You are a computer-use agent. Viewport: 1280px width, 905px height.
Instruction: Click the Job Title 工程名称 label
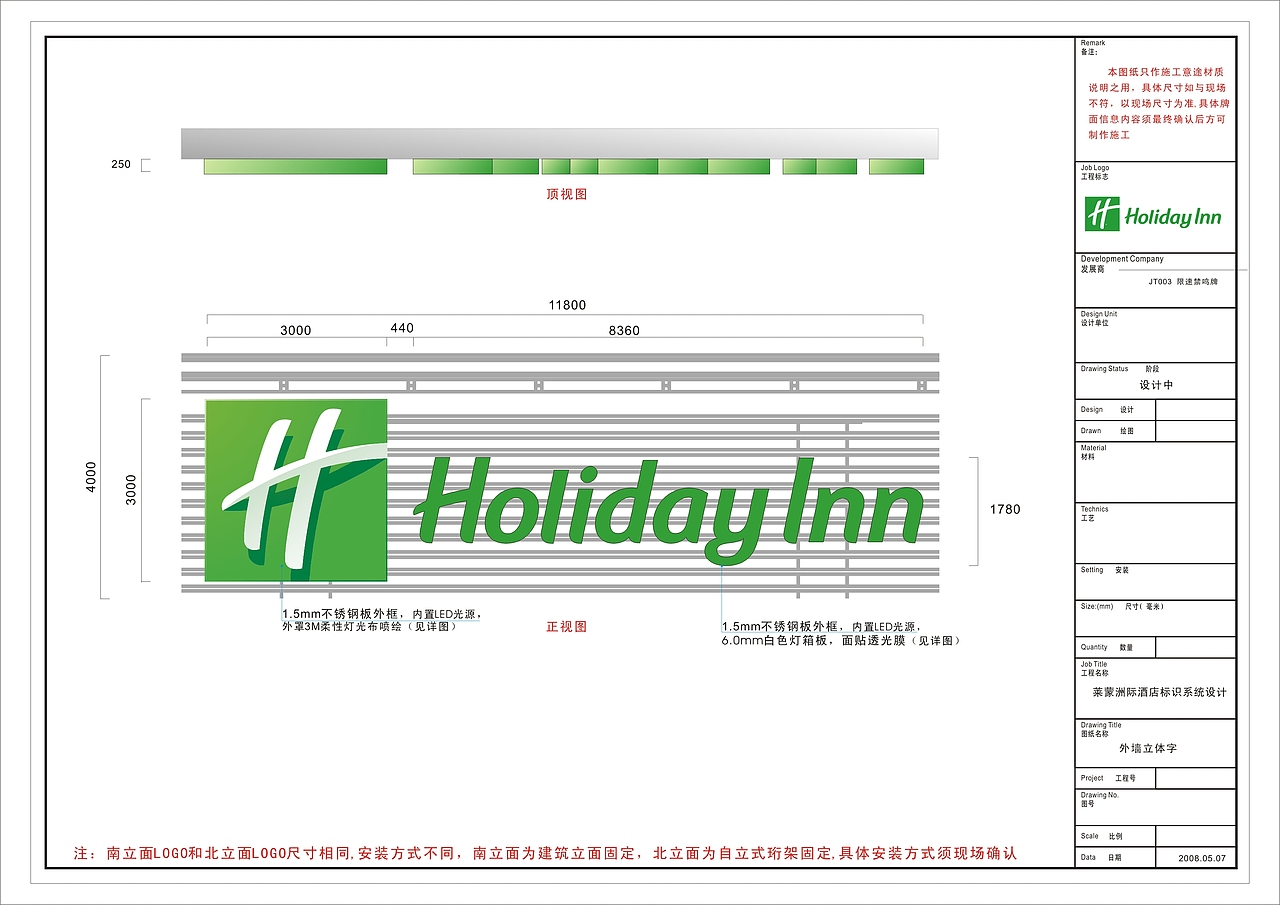[1094, 668]
